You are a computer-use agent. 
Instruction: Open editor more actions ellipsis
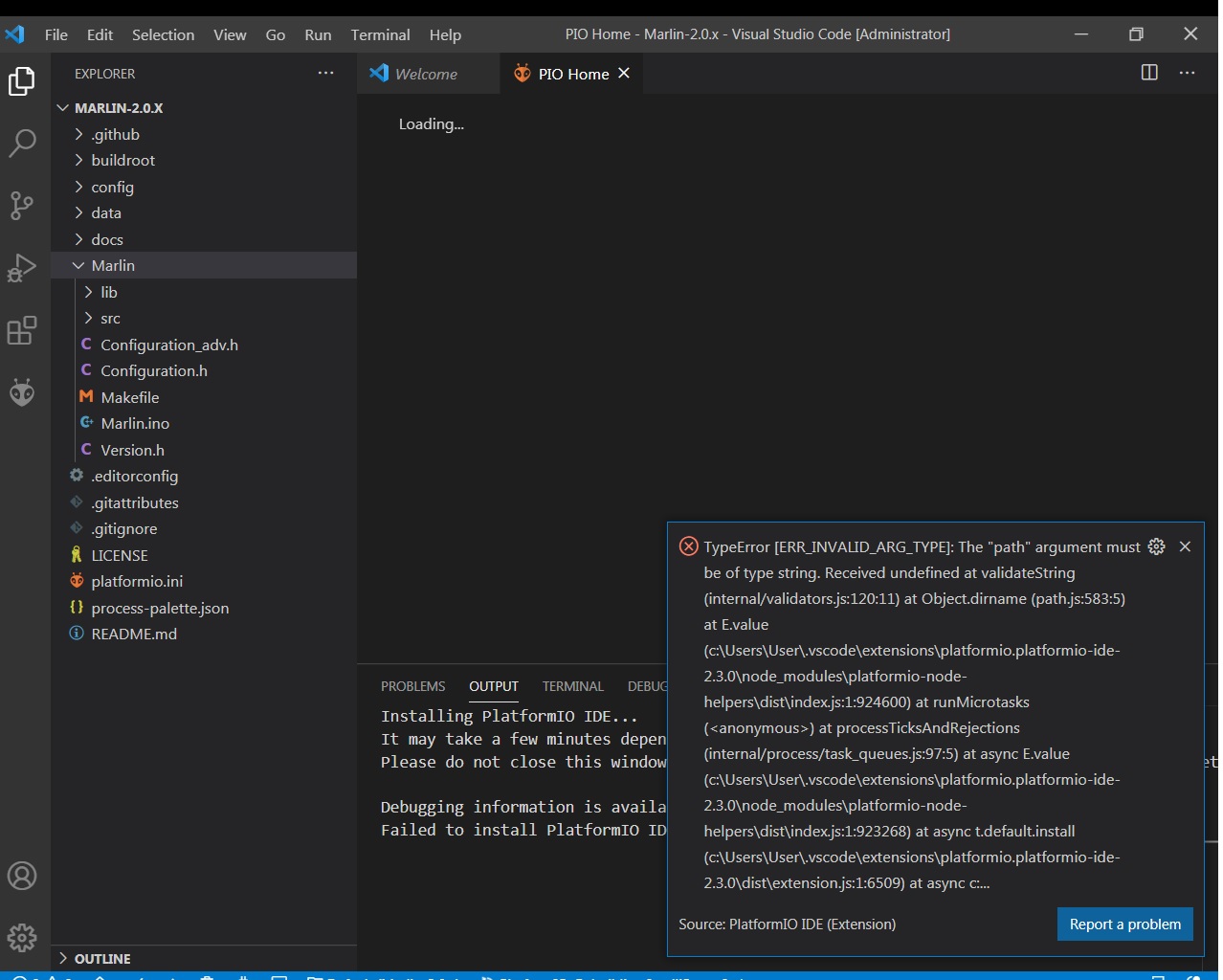click(x=1188, y=73)
